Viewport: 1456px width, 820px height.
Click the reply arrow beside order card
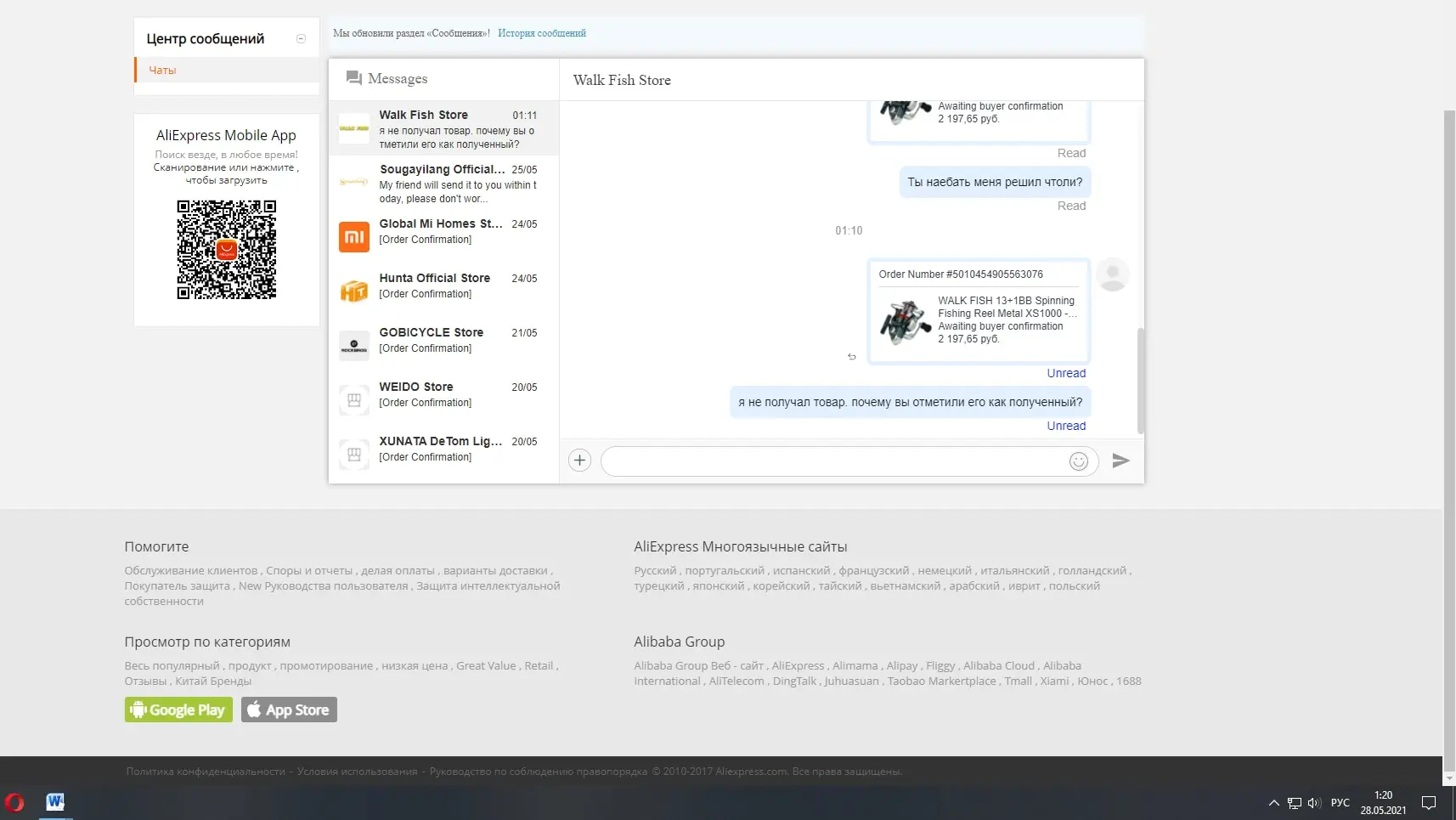click(x=852, y=357)
